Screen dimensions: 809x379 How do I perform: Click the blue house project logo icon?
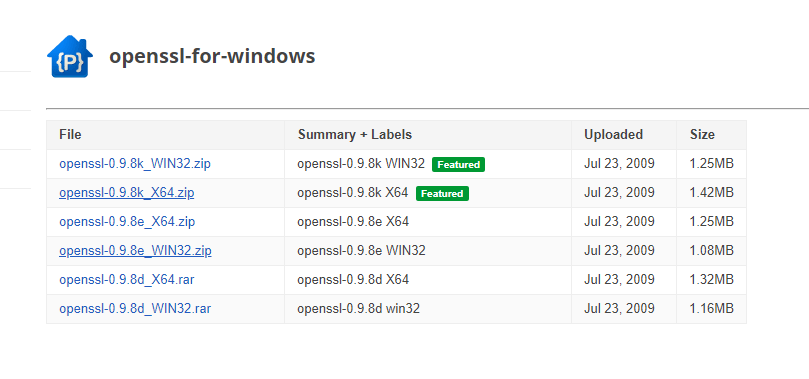[70, 56]
